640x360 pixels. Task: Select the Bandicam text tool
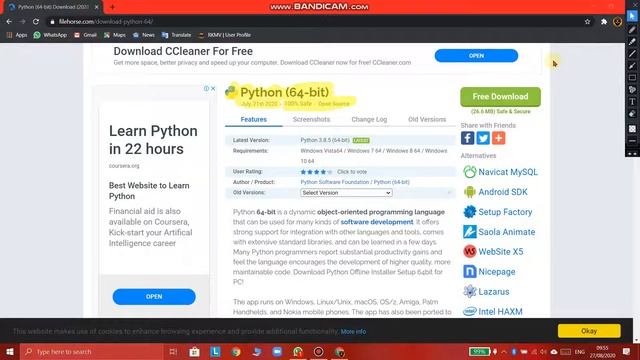click(x=632, y=102)
